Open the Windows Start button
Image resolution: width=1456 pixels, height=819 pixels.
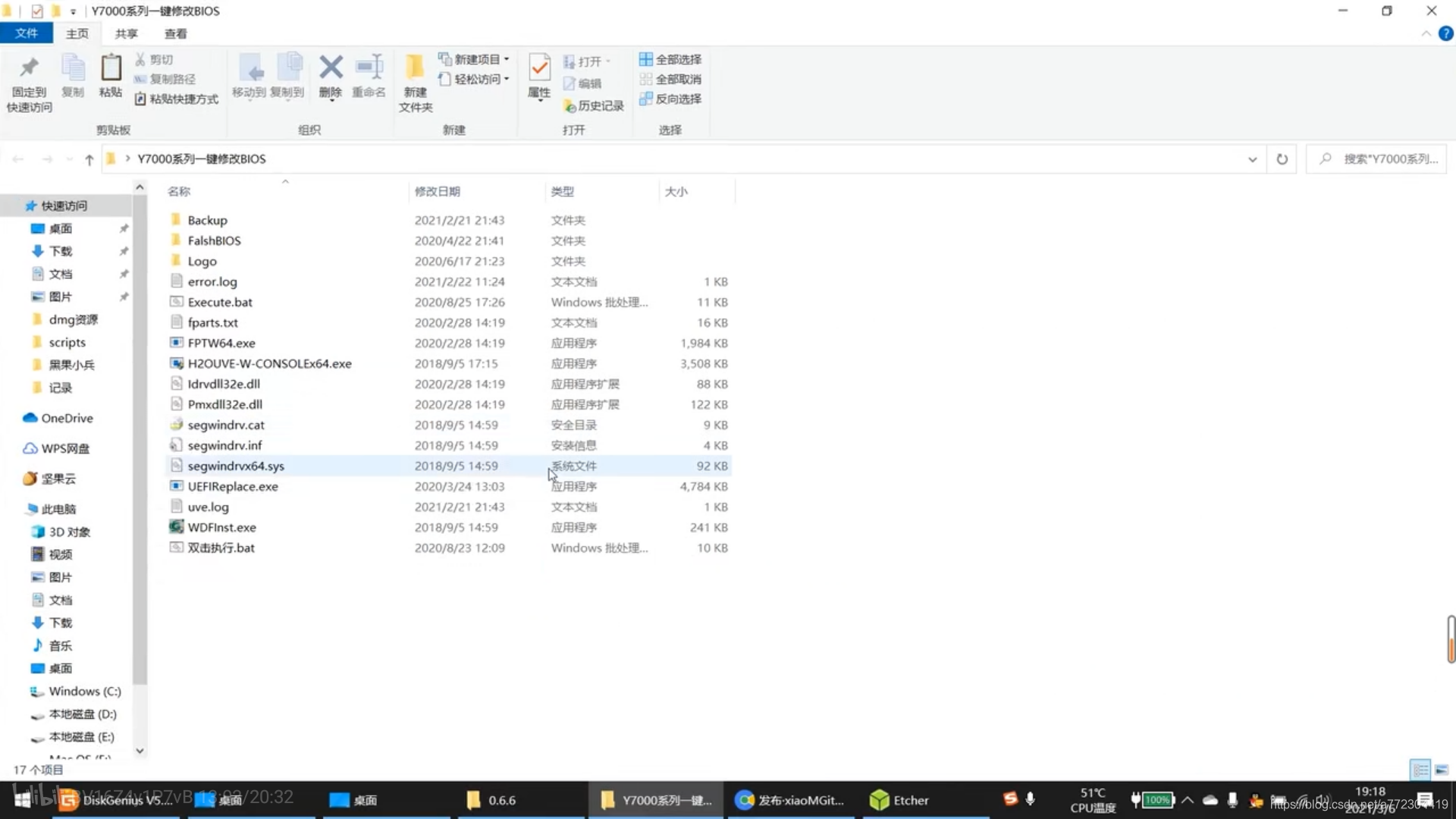[23, 800]
